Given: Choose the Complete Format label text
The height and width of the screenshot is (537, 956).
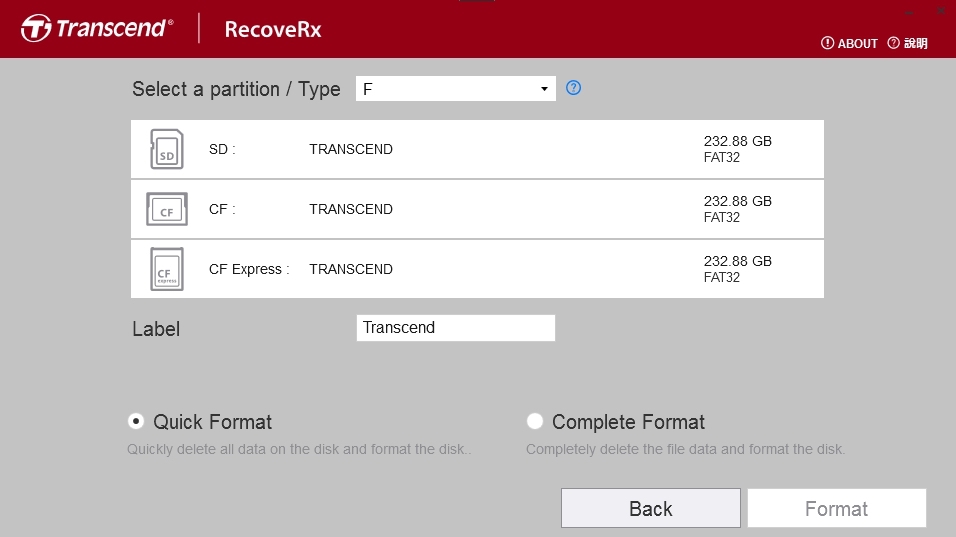Looking at the screenshot, I should tap(628, 422).
